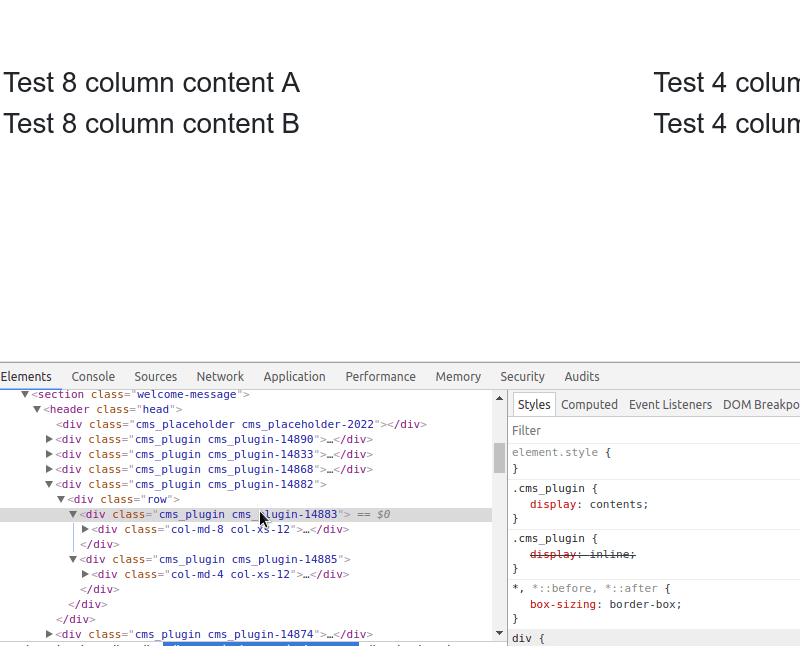Click the selected node in breadcrumb bar
The image size is (800, 646).
[x=261, y=644]
